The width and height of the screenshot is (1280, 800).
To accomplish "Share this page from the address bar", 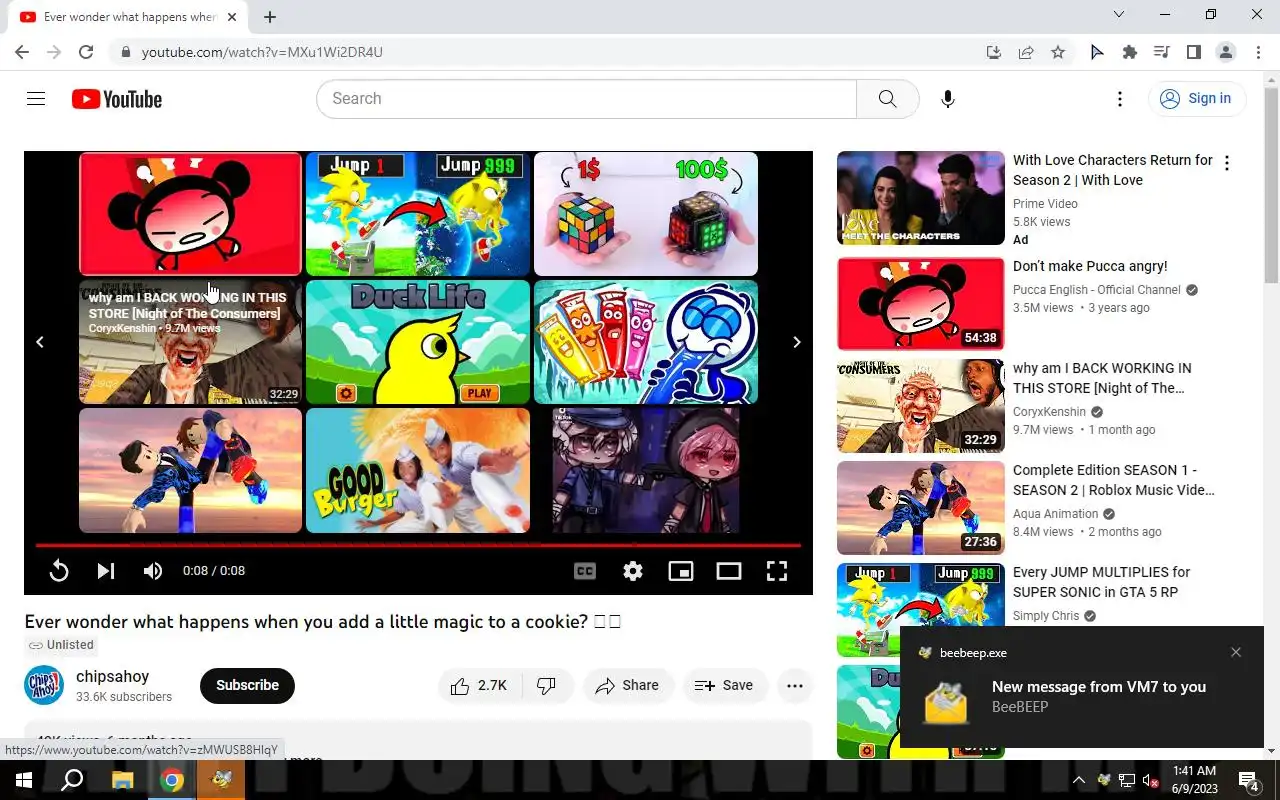I will [1026, 52].
